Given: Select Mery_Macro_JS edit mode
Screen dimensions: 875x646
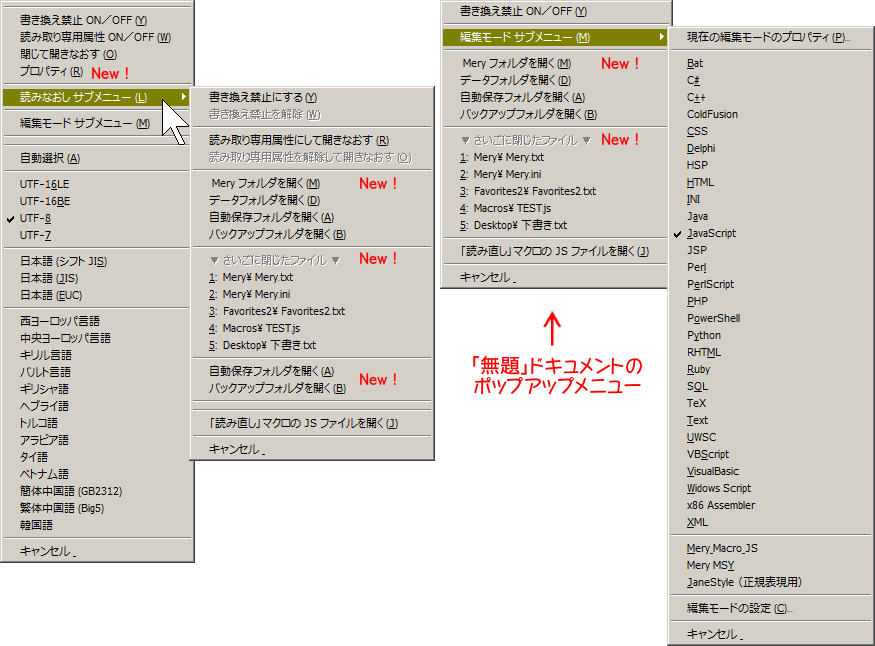Looking at the screenshot, I should pyautogui.click(x=722, y=548).
